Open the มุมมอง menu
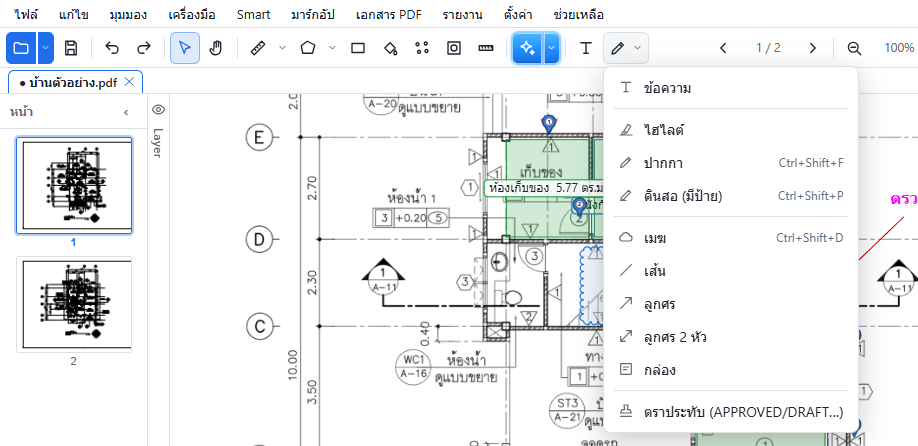Image resolution: width=918 pixels, height=446 pixels. tap(128, 15)
